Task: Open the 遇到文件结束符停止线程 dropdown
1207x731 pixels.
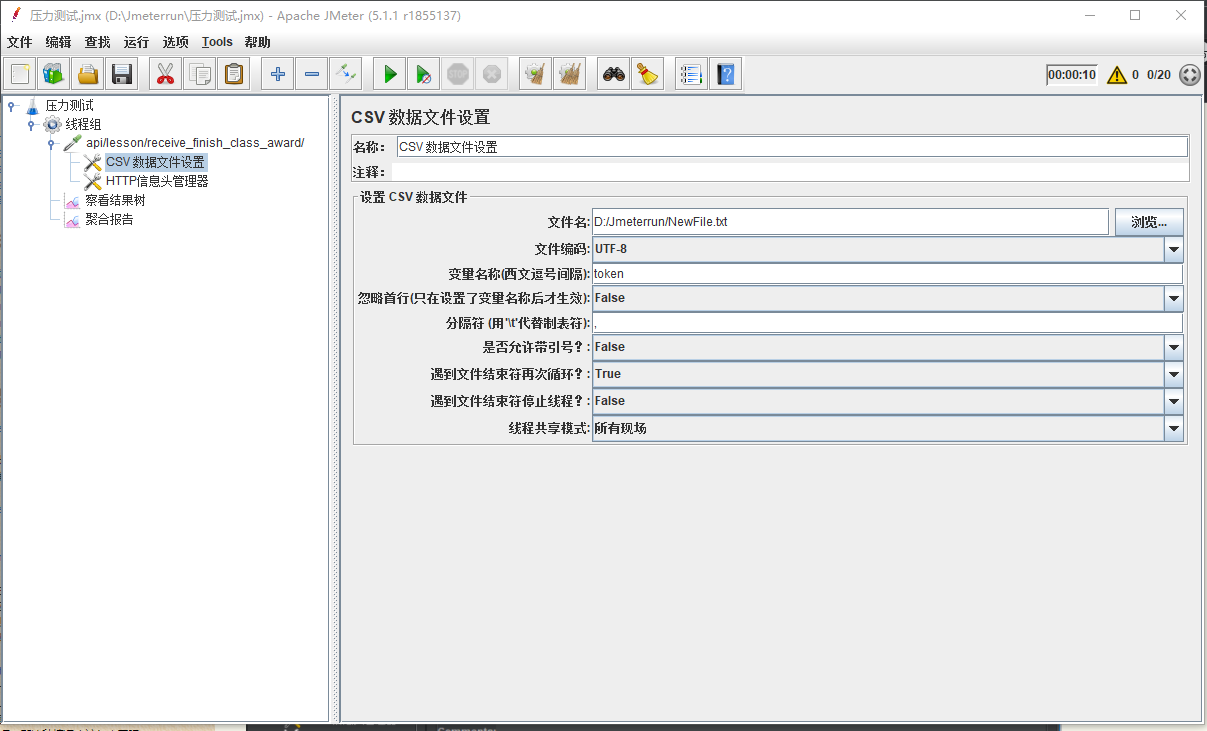Action: click(1174, 401)
